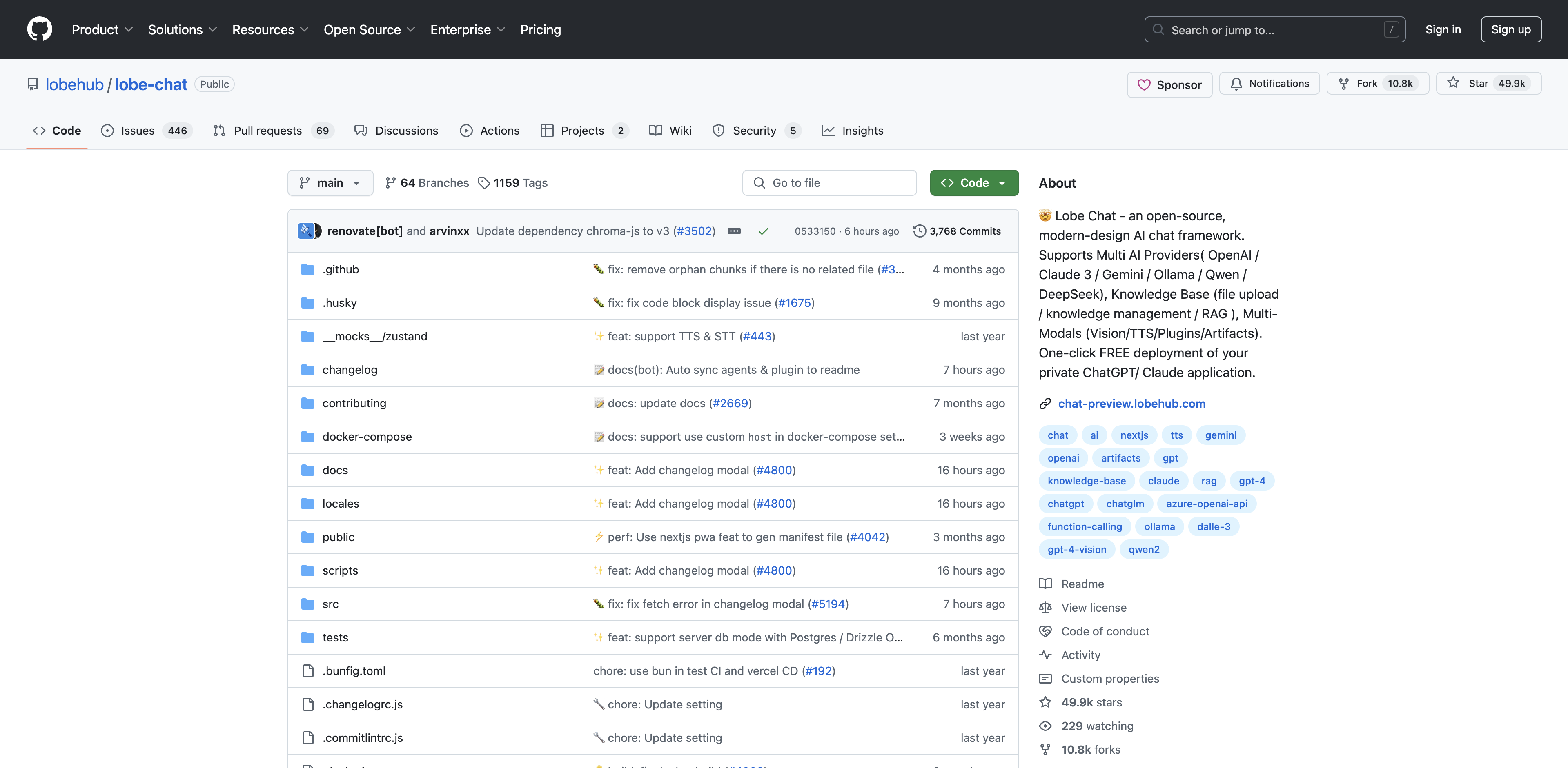The width and height of the screenshot is (1568, 768).
Task: View the 64 Branches list
Action: (x=427, y=182)
